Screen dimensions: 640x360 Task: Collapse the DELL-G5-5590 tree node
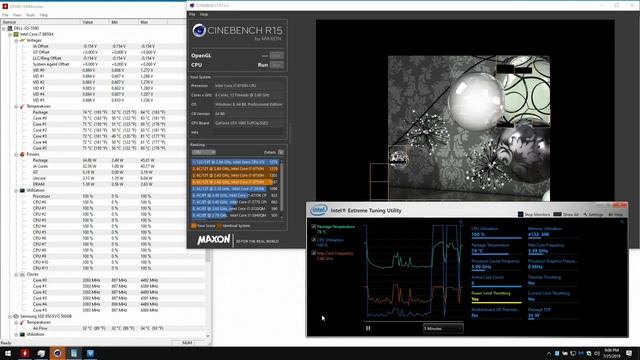pos(4,29)
